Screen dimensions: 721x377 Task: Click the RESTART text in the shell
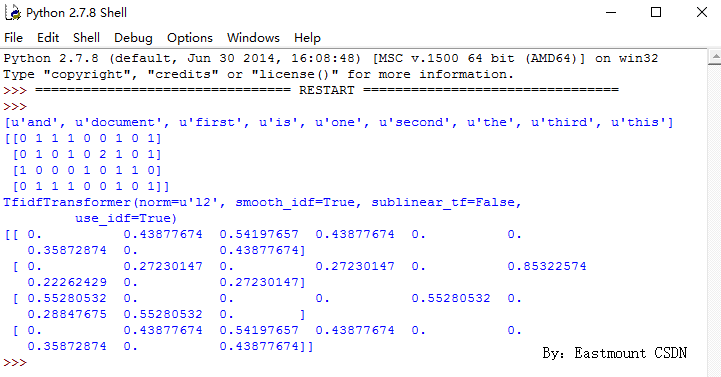(x=326, y=90)
